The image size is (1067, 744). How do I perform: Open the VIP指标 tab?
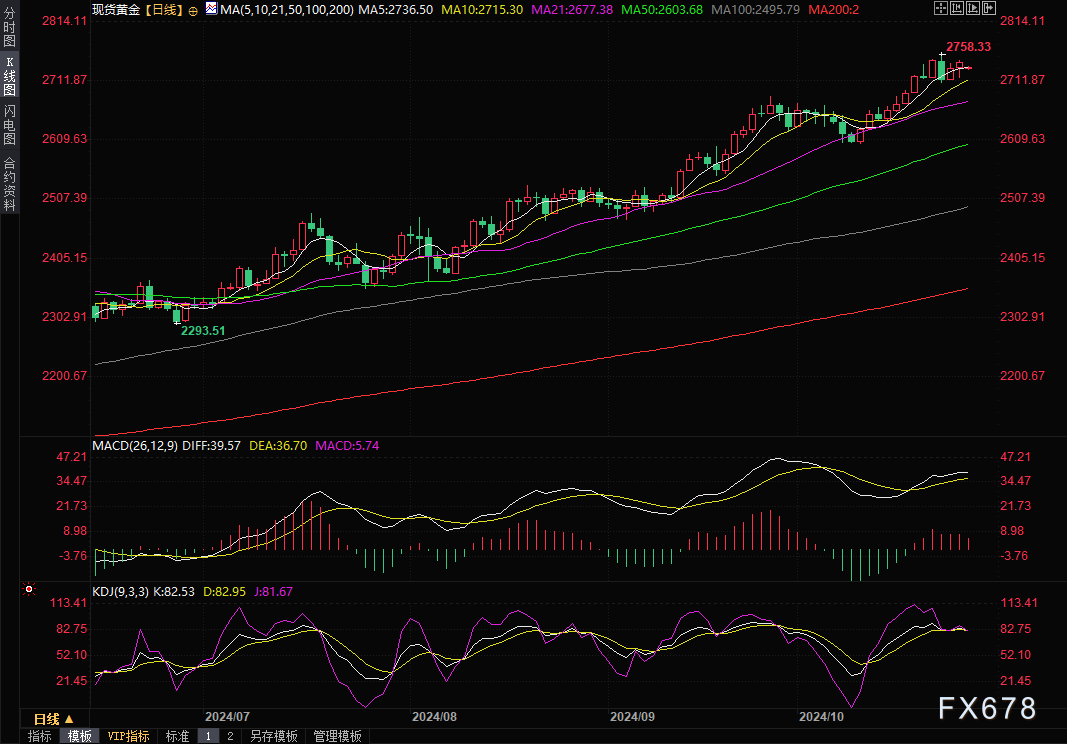[128, 736]
